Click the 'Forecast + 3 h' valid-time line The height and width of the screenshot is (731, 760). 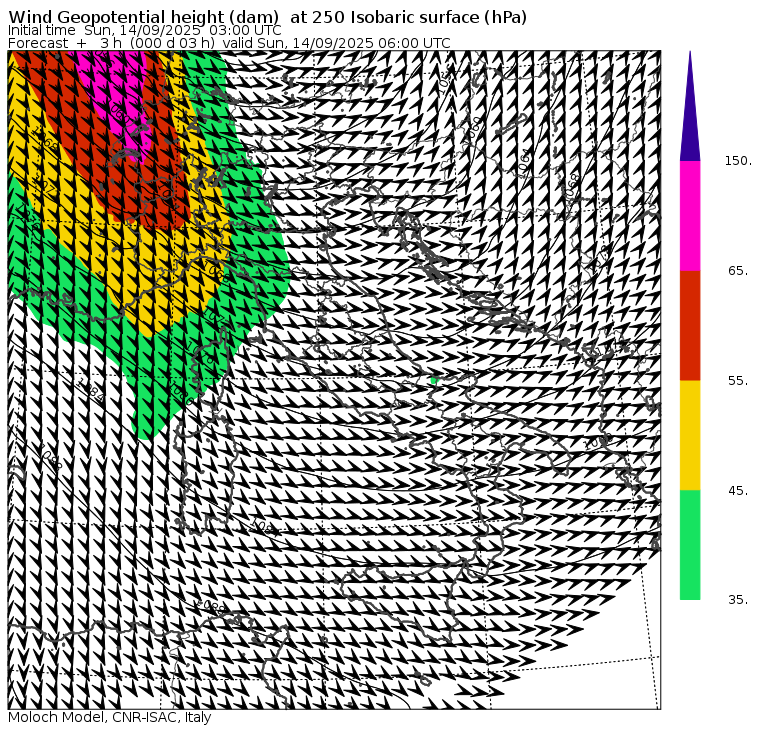click(229, 43)
